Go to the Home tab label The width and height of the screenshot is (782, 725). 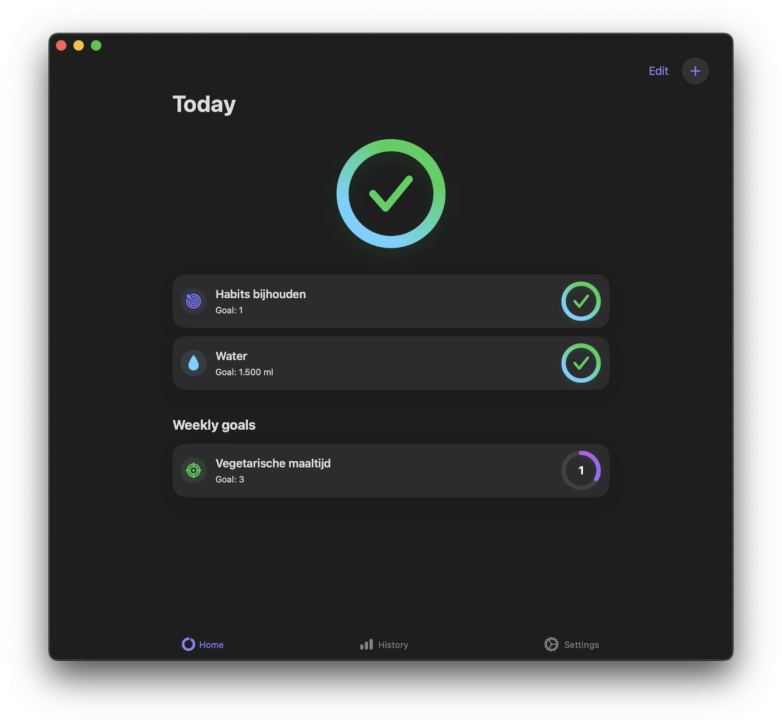(211, 645)
